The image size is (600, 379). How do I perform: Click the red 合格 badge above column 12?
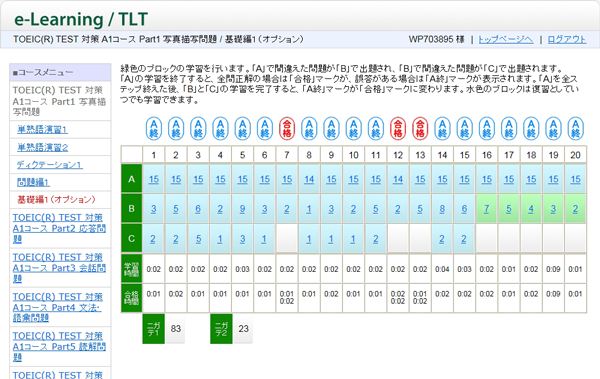398,129
